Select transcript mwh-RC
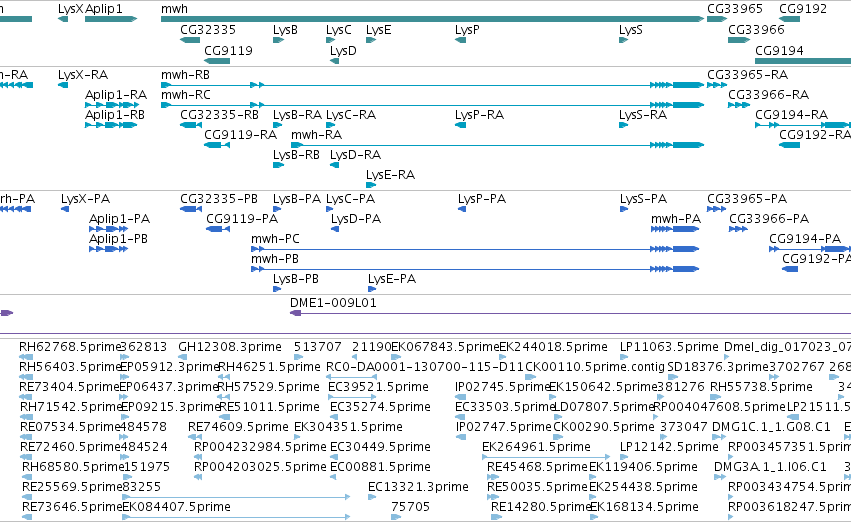This screenshot has width=851, height=522. point(433,105)
